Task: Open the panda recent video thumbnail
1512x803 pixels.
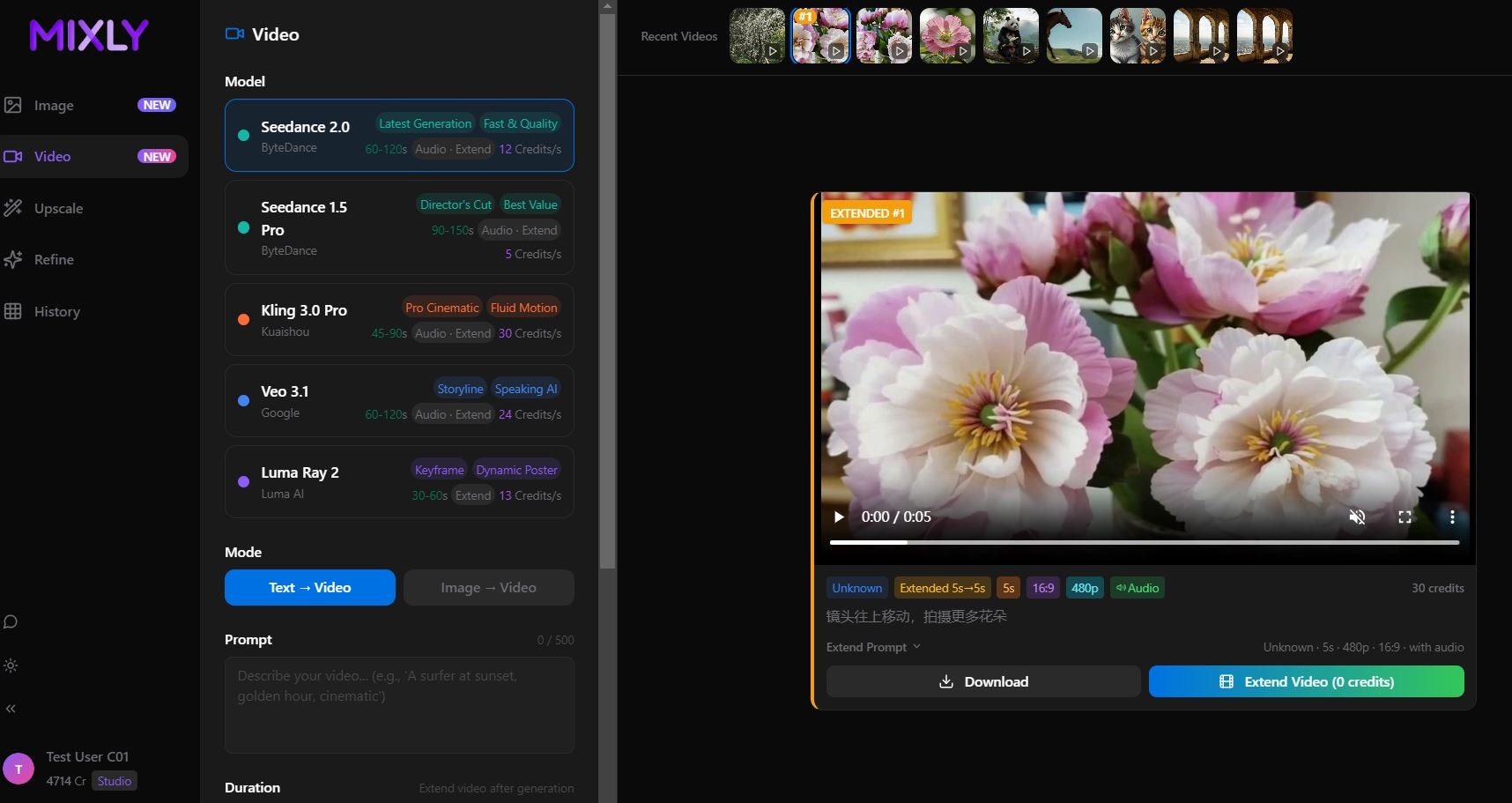Action: 1010,35
